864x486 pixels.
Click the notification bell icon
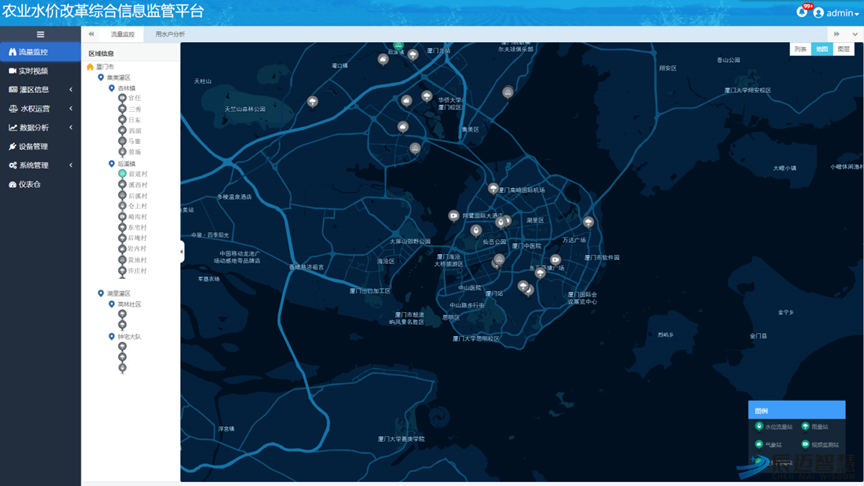(801, 12)
